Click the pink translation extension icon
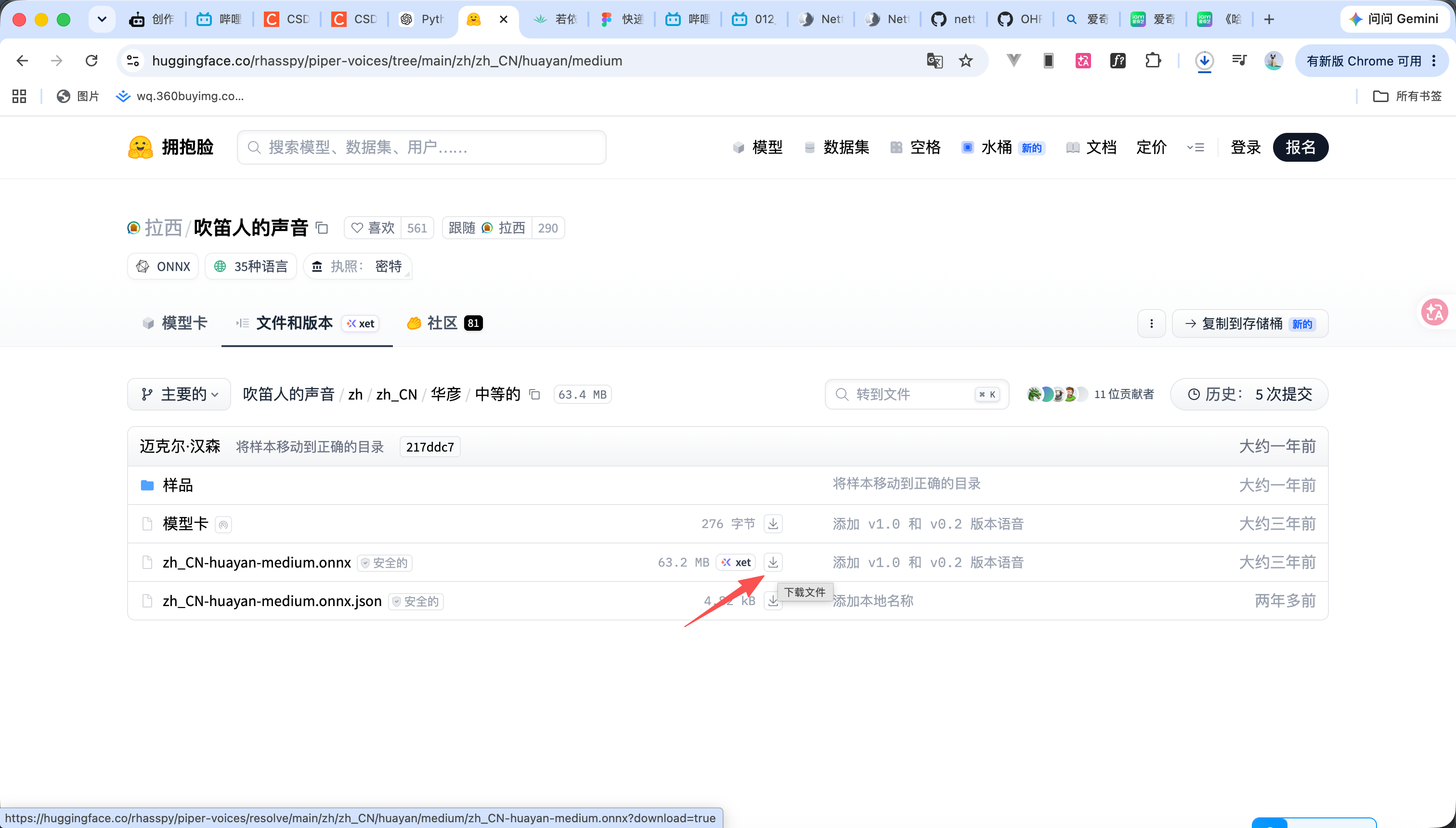 tap(1083, 60)
